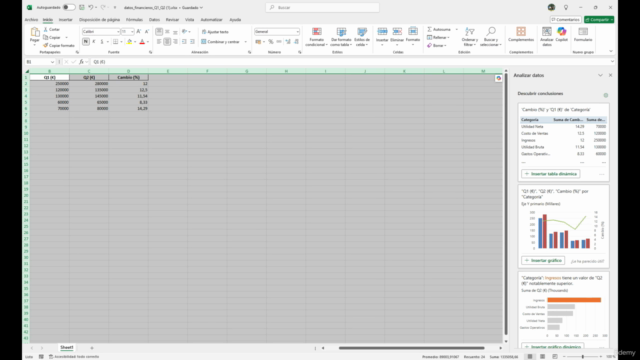
Task: Open Formato condicional
Action: 317,37
